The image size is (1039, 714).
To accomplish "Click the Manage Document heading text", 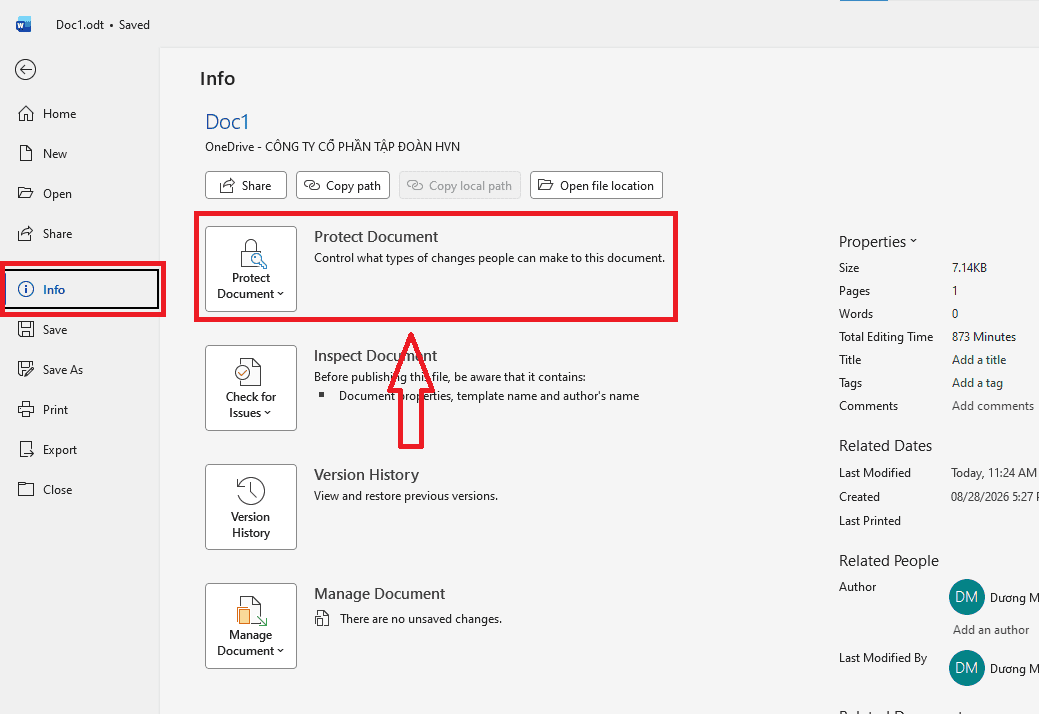I will (380, 593).
